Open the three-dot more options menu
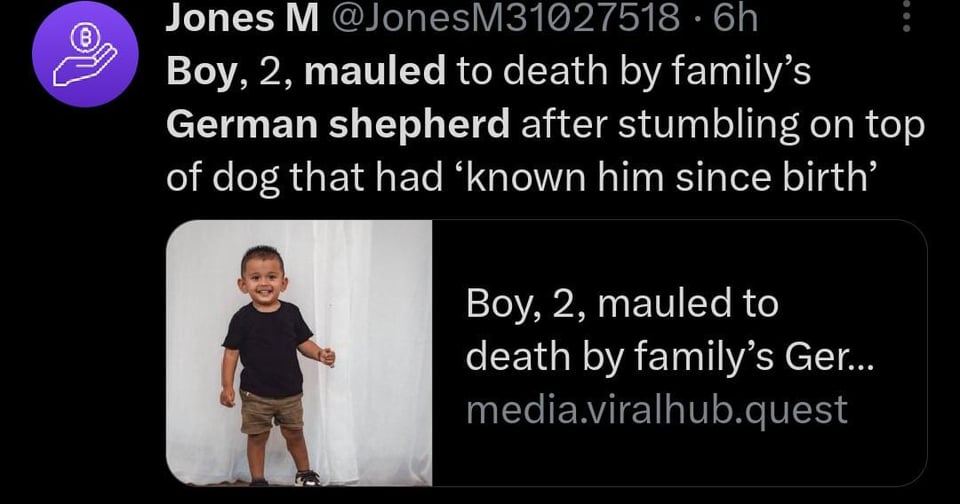The height and width of the screenshot is (504, 960). [906, 17]
